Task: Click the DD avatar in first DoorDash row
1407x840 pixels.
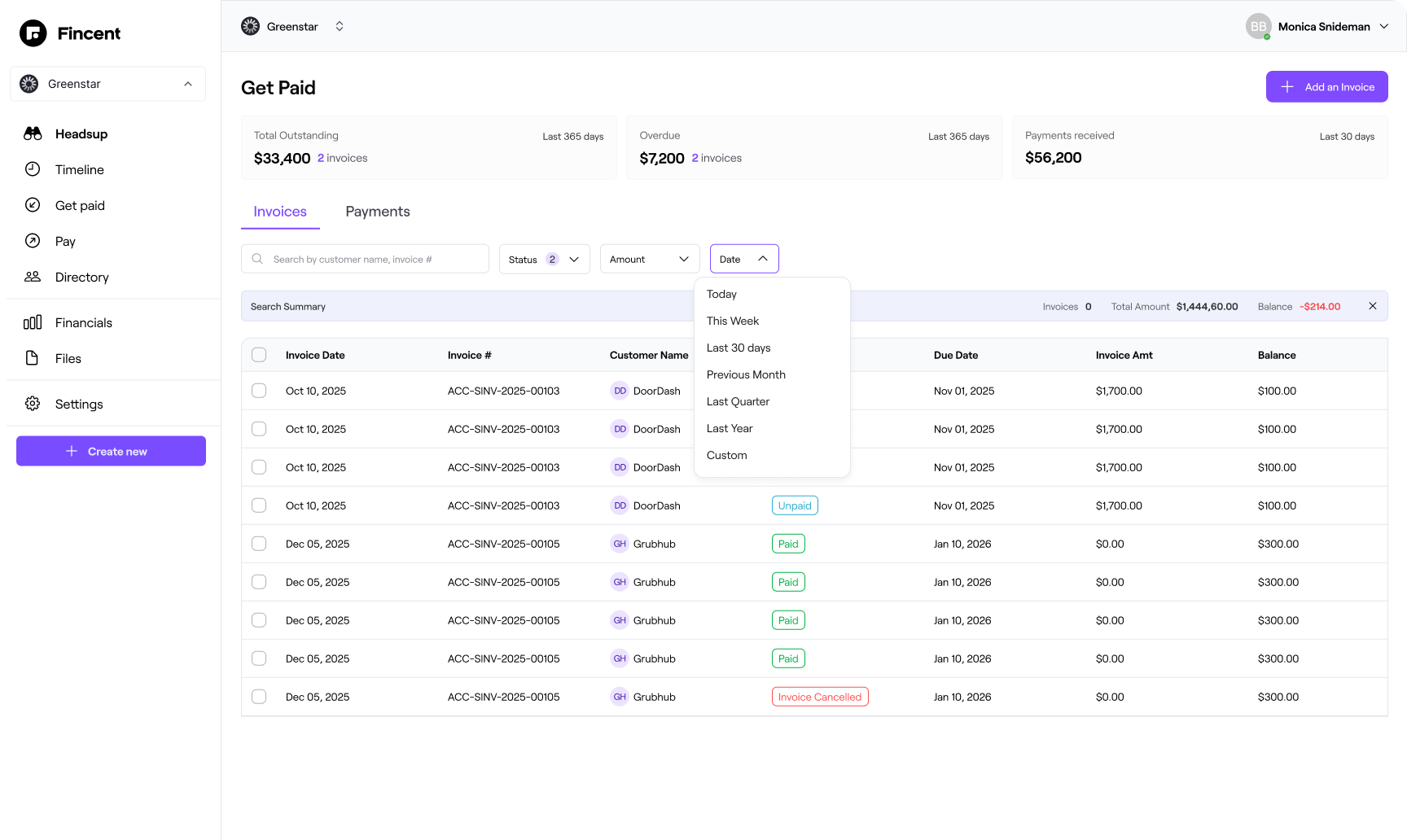Action: coord(620,391)
